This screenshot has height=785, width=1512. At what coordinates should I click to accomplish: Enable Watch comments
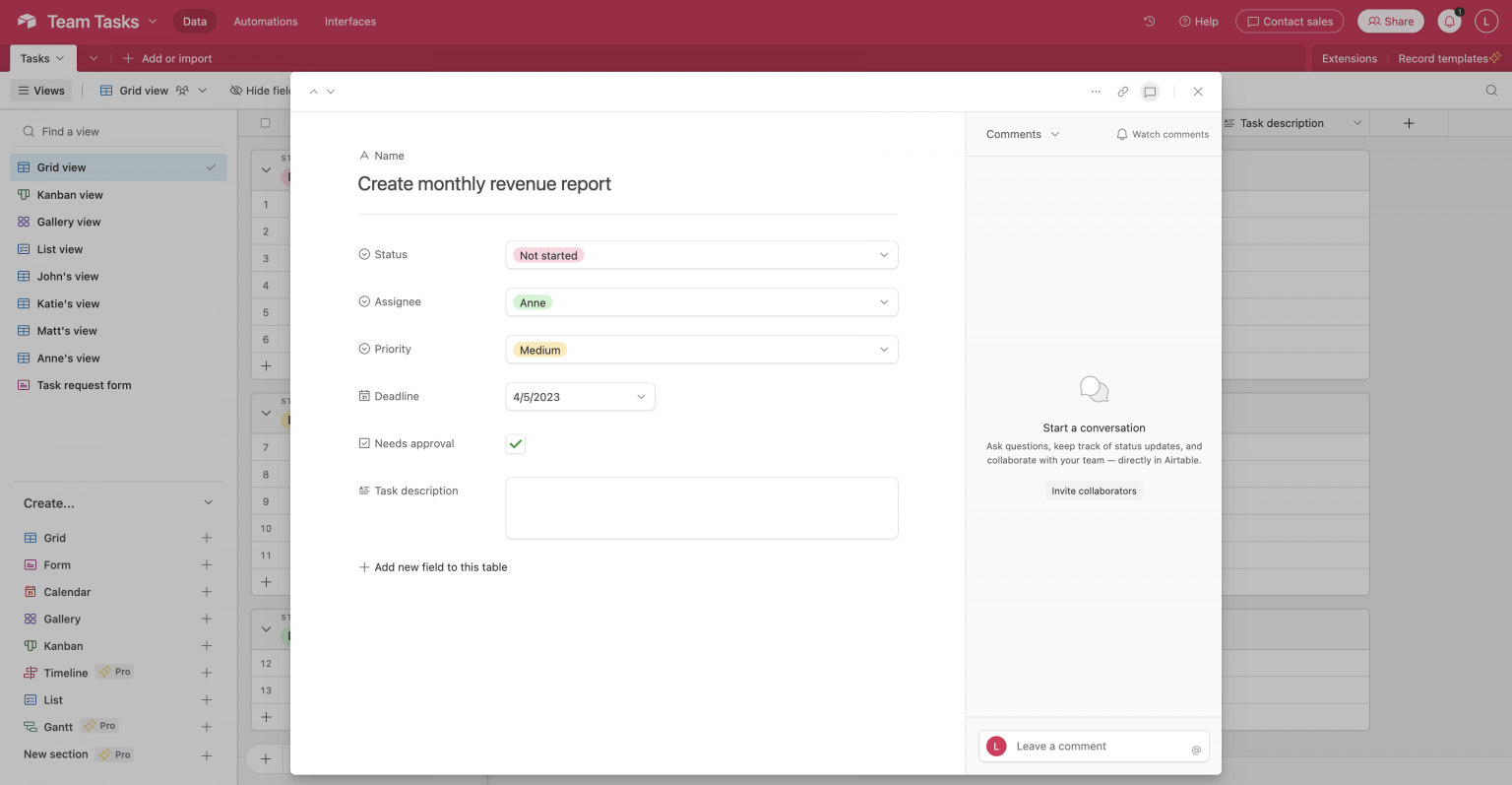click(1163, 134)
